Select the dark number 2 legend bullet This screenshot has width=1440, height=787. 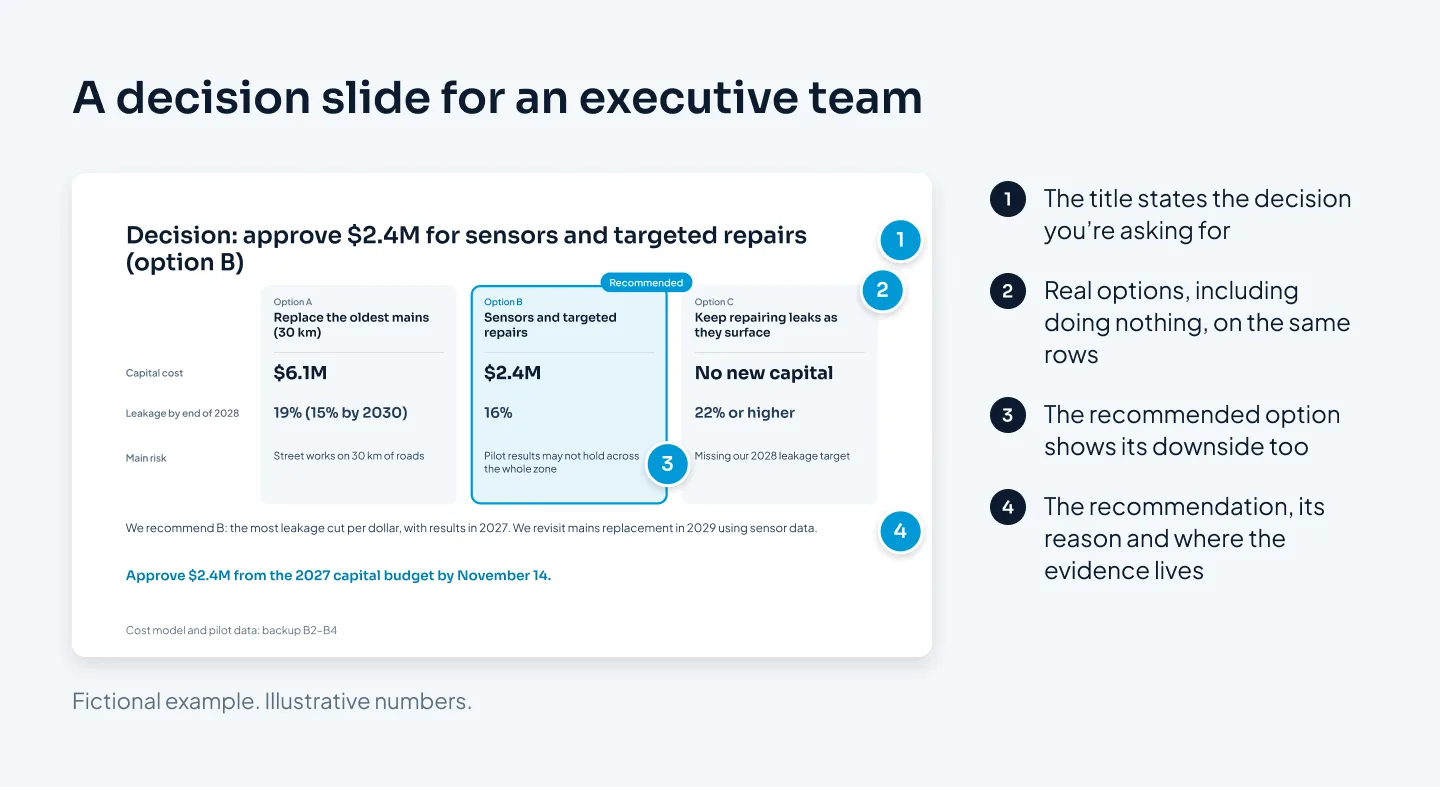tap(1007, 291)
